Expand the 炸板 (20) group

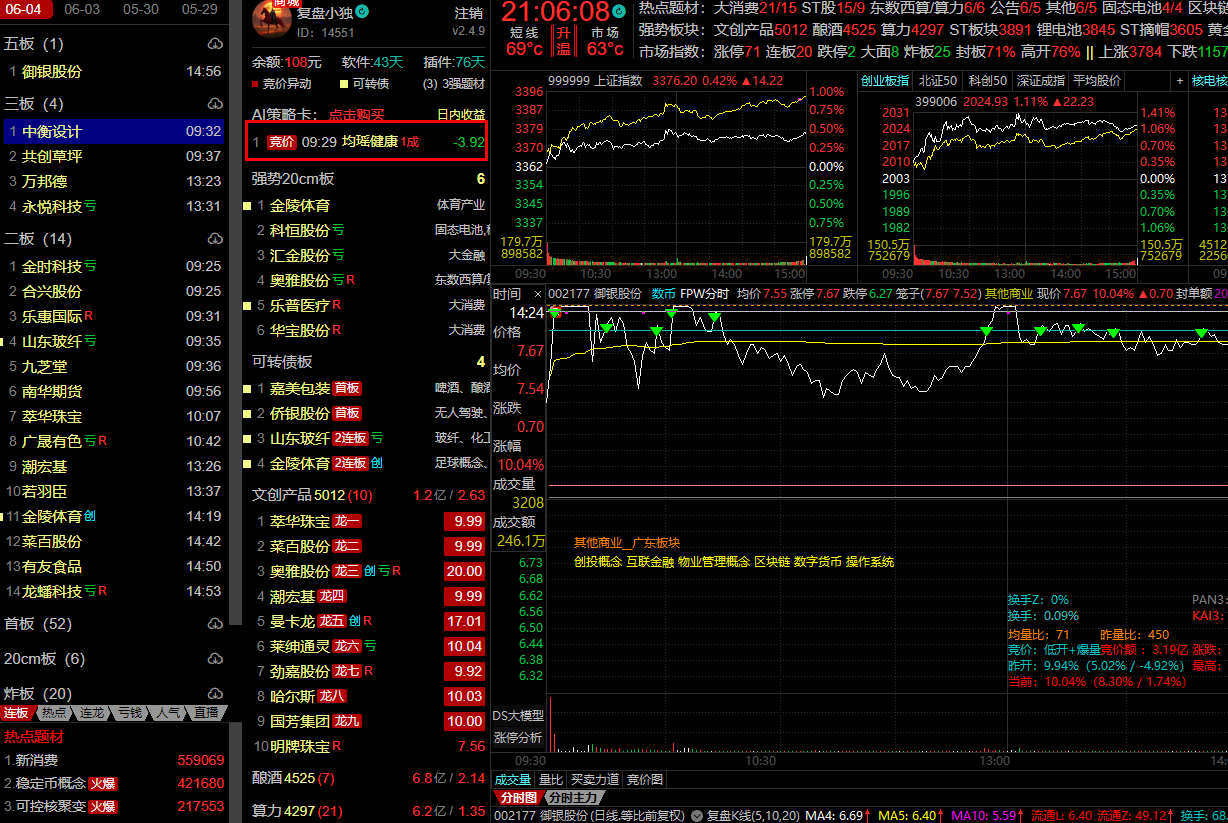click(x=38, y=694)
